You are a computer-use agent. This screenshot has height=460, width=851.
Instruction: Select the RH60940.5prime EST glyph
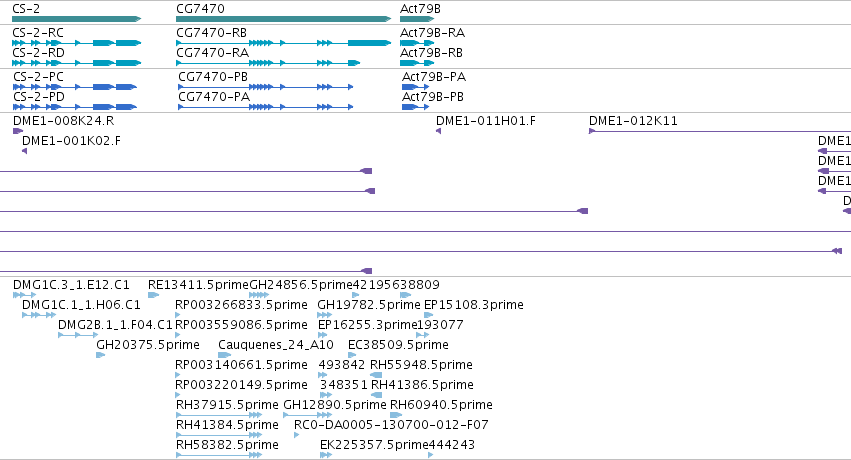[396, 415]
